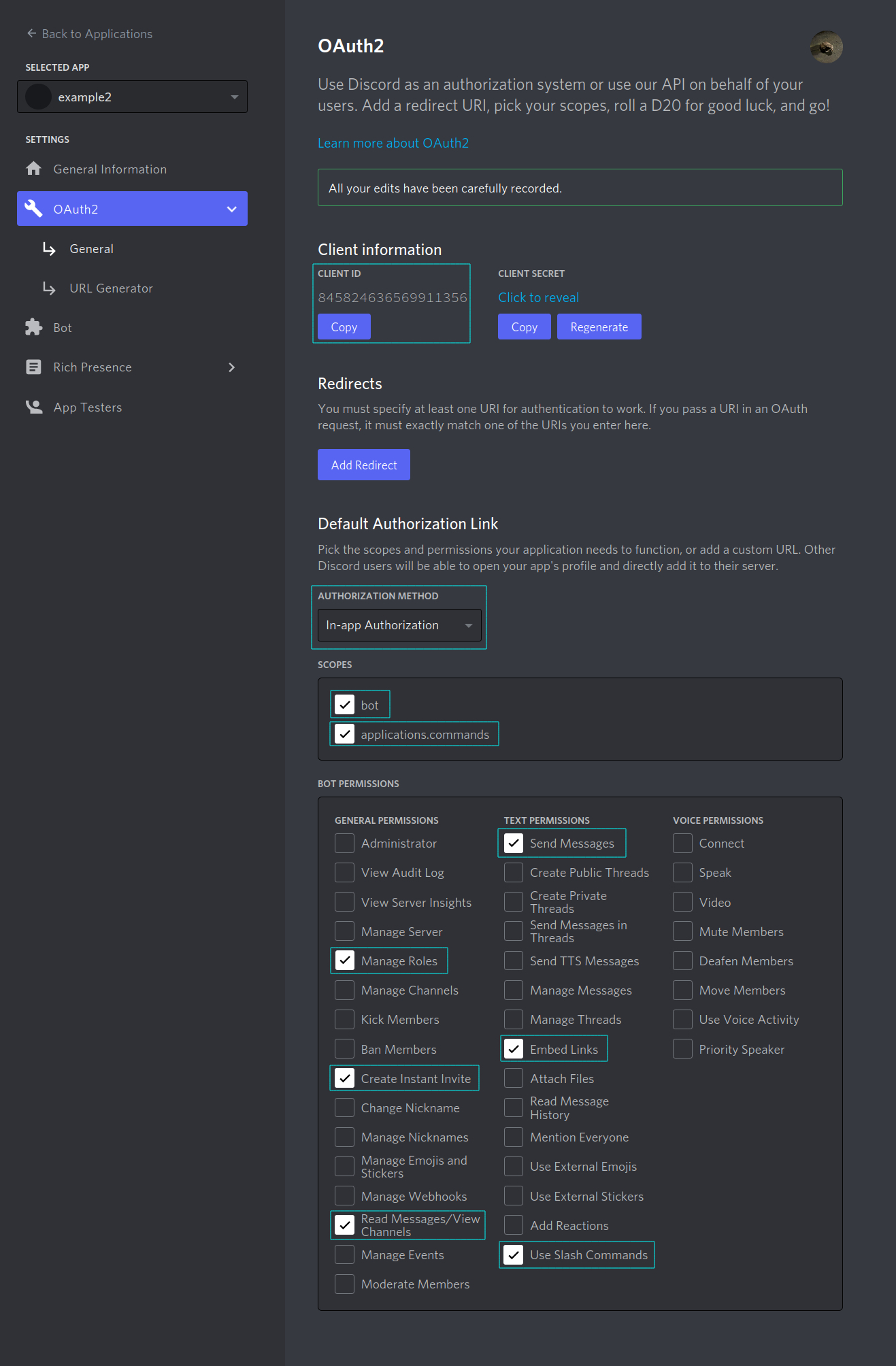Click the Rich Presence document icon
This screenshot has height=1366, width=896.
(x=33, y=367)
